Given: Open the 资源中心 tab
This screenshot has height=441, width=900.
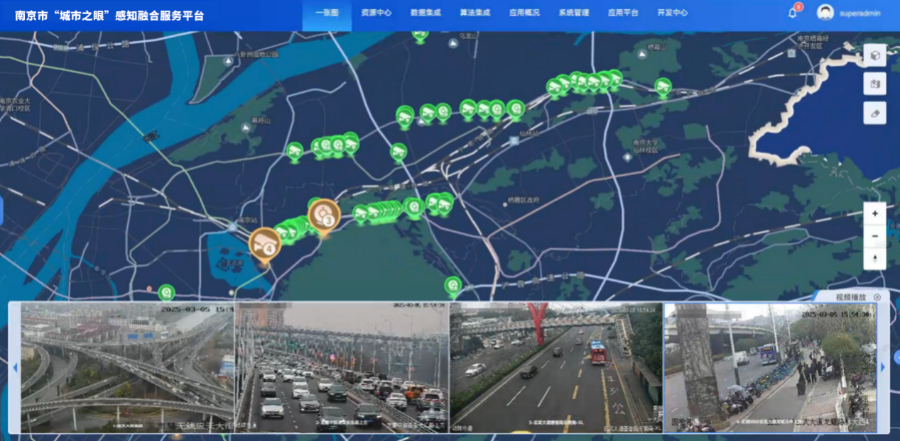Looking at the screenshot, I should pyautogui.click(x=376, y=13).
